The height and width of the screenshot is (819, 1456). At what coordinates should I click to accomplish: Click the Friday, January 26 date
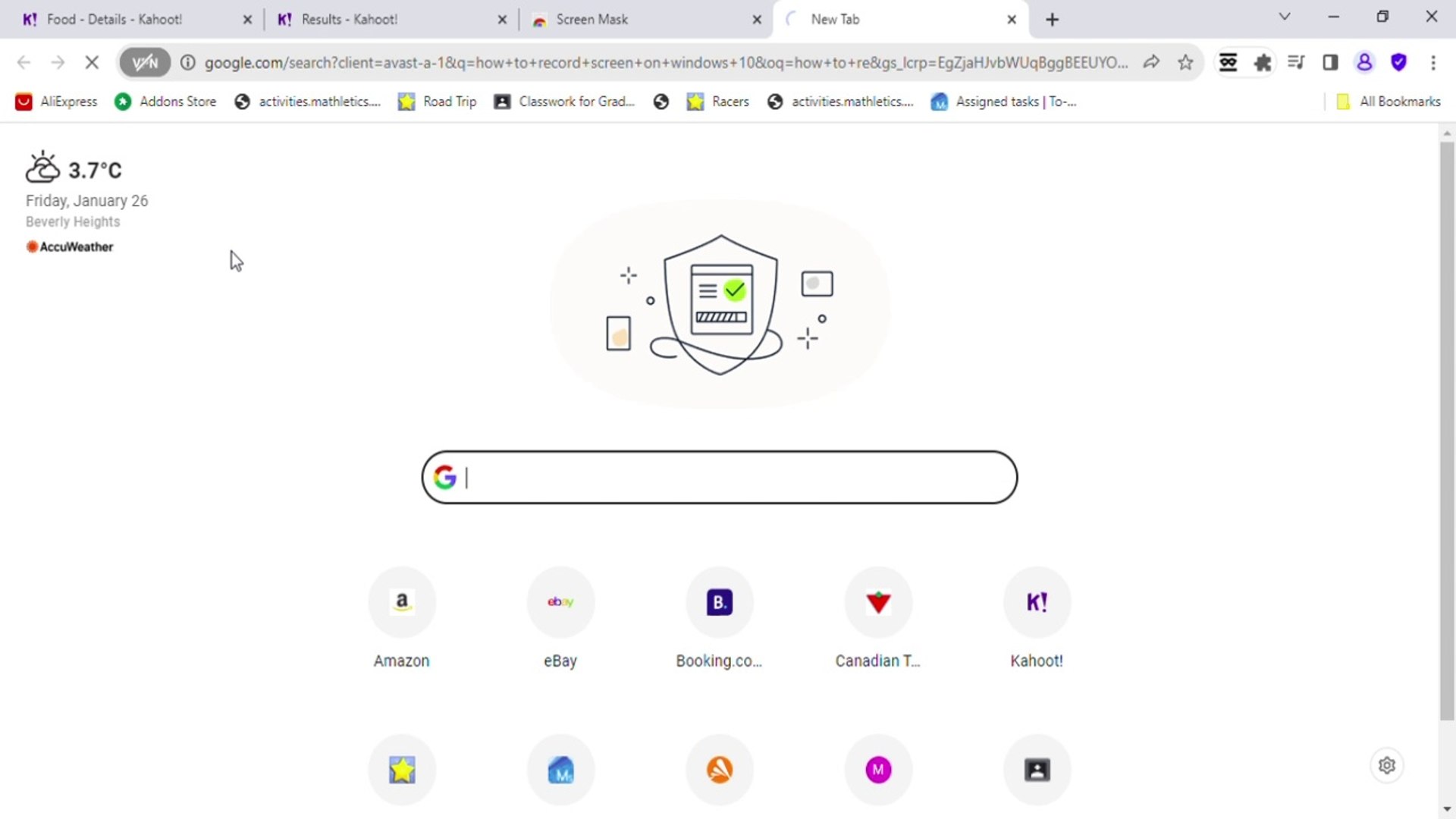point(87,201)
